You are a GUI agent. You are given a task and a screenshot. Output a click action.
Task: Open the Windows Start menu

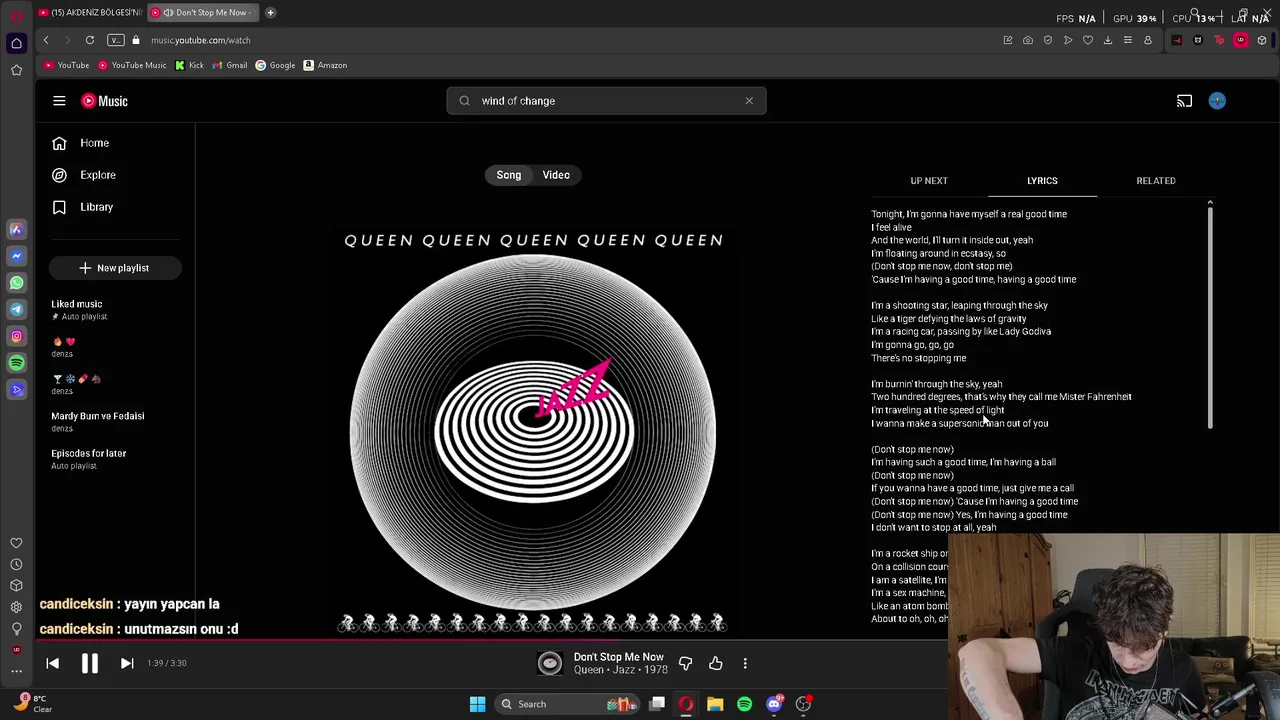coord(478,704)
